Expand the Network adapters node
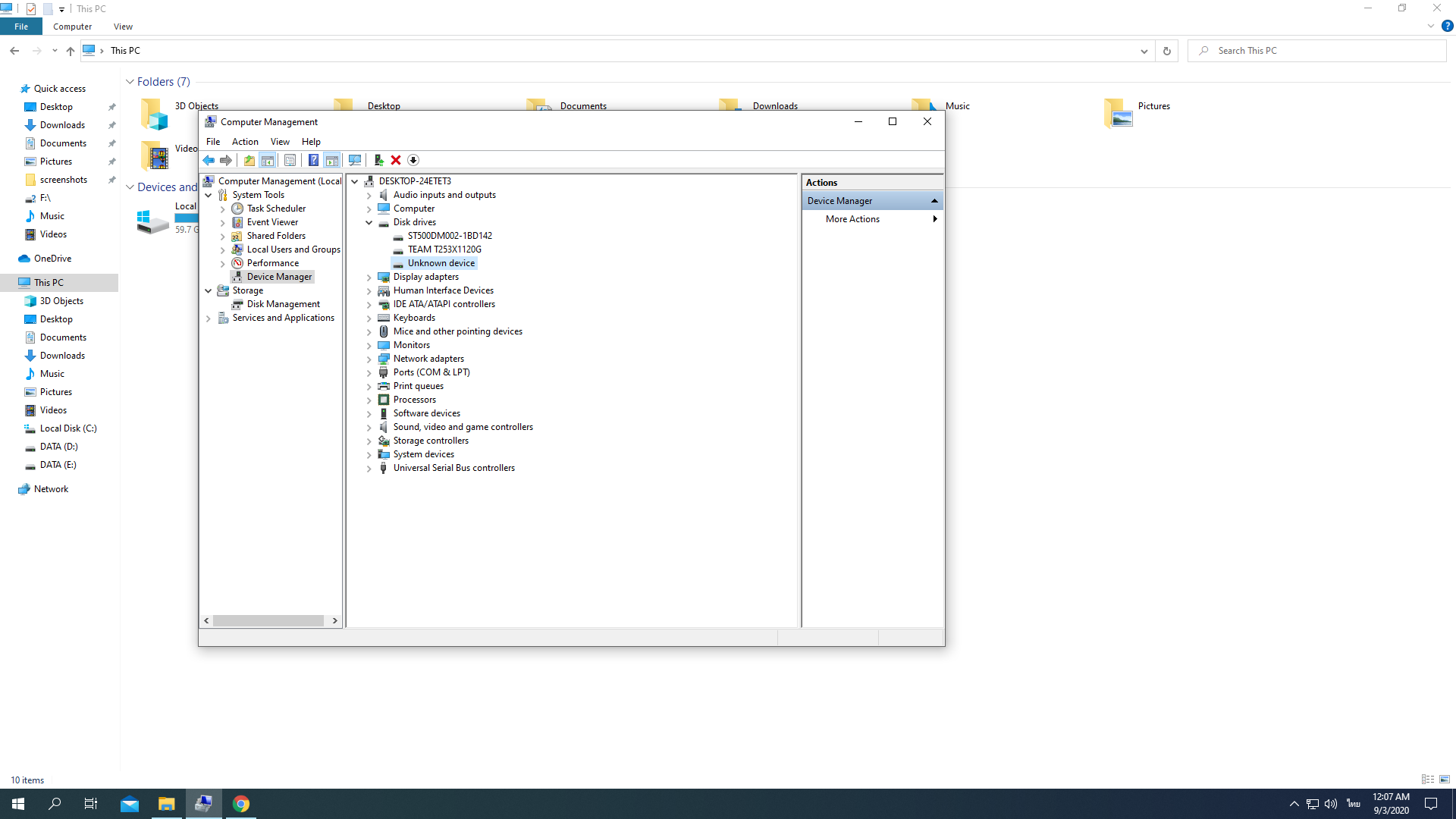Image resolution: width=1456 pixels, height=819 pixels. click(x=369, y=359)
